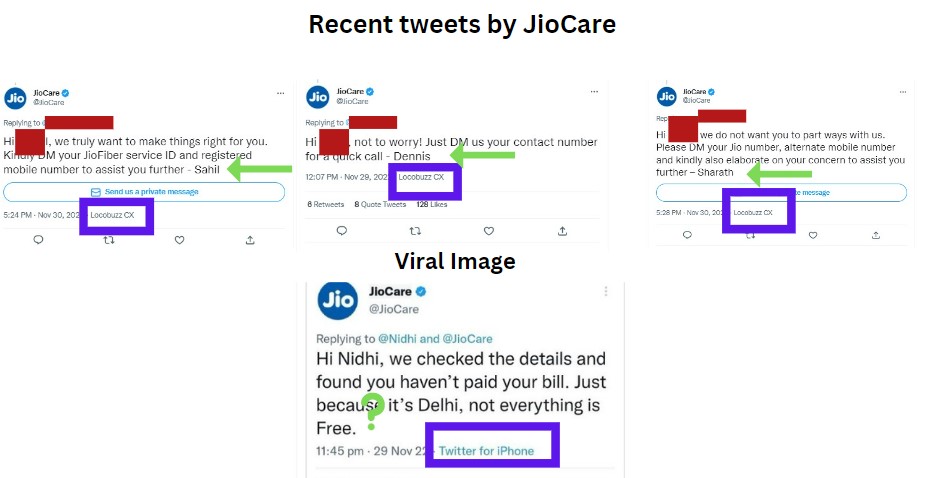Click the reply icon under Dennis's tweet
Image resolution: width=926 pixels, height=478 pixels.
tap(342, 231)
